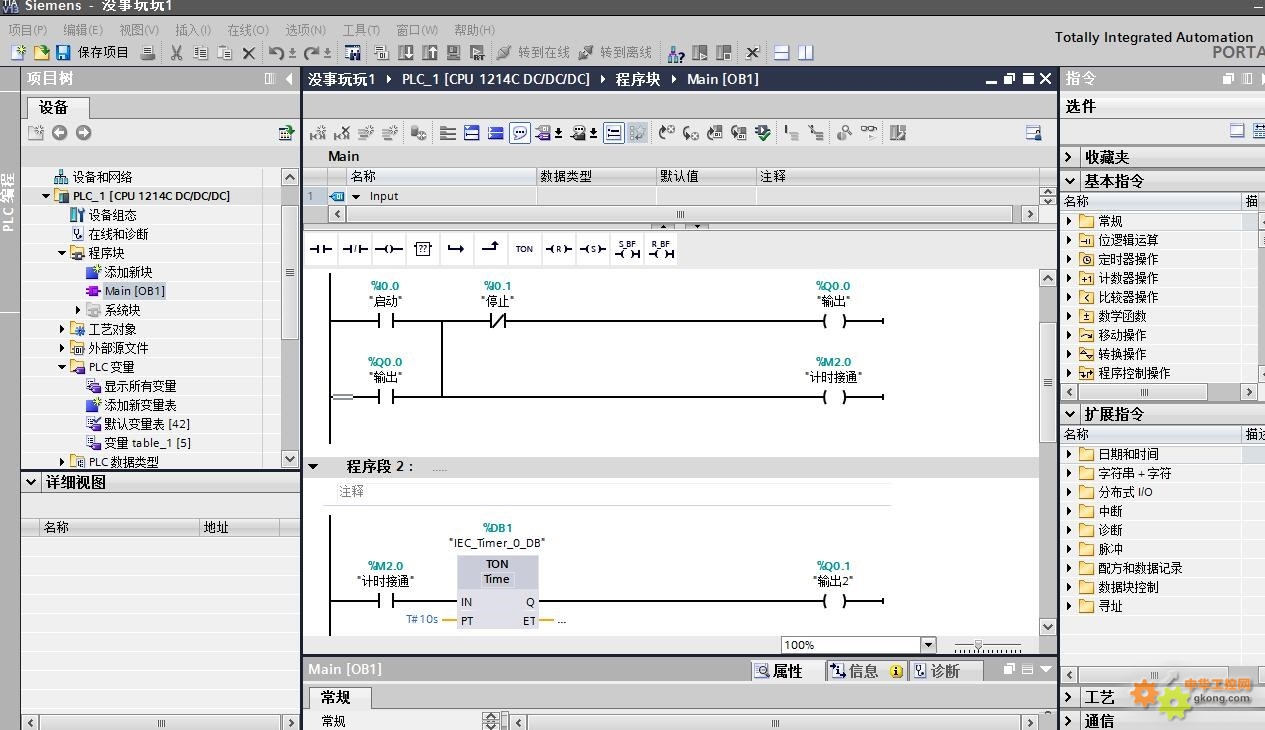
Task: Expand the 外部源文件 folder
Action: pyautogui.click(x=62, y=348)
